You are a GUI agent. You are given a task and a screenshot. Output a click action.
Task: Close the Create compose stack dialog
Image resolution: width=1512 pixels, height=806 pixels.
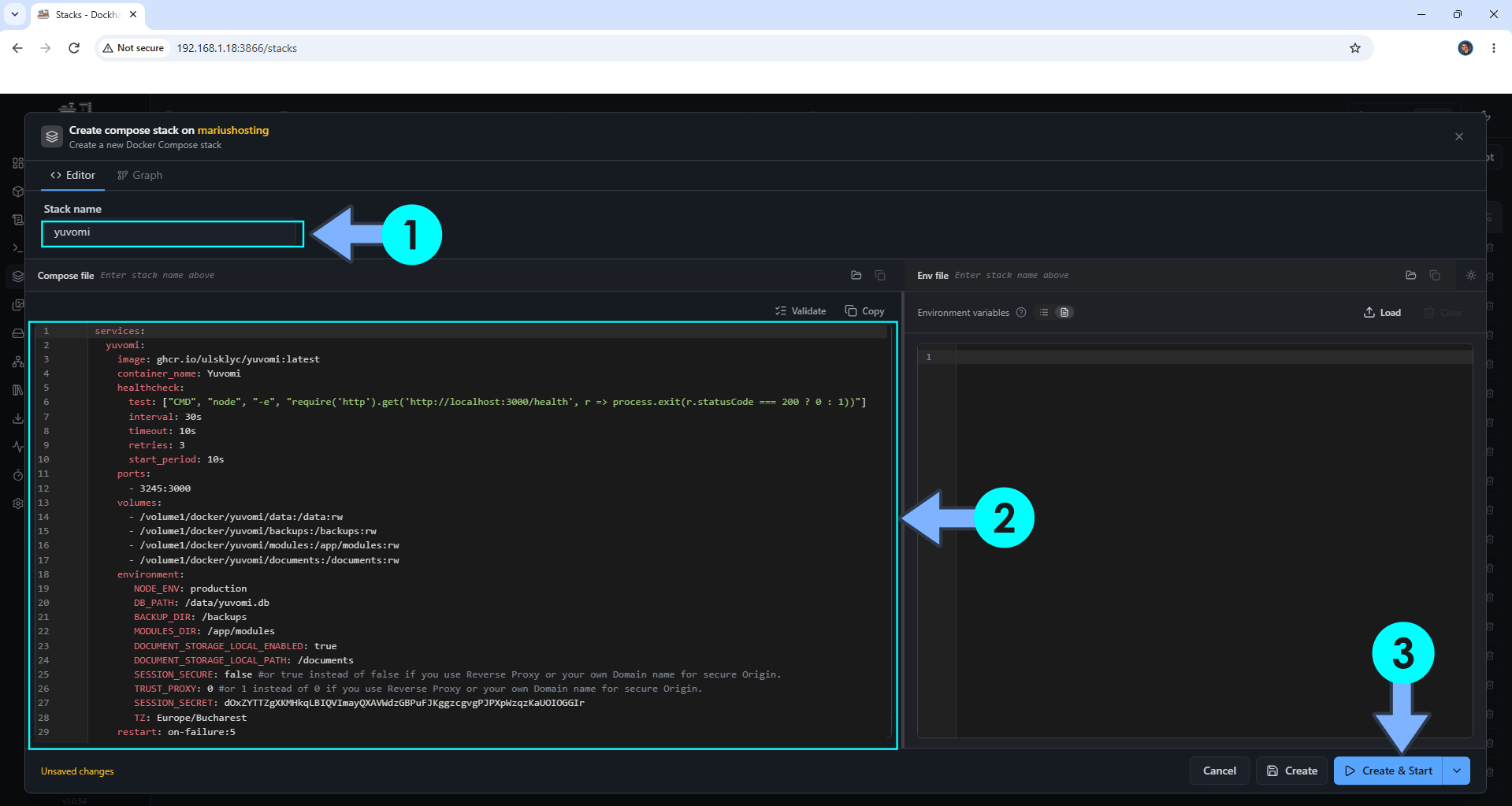tap(1459, 136)
